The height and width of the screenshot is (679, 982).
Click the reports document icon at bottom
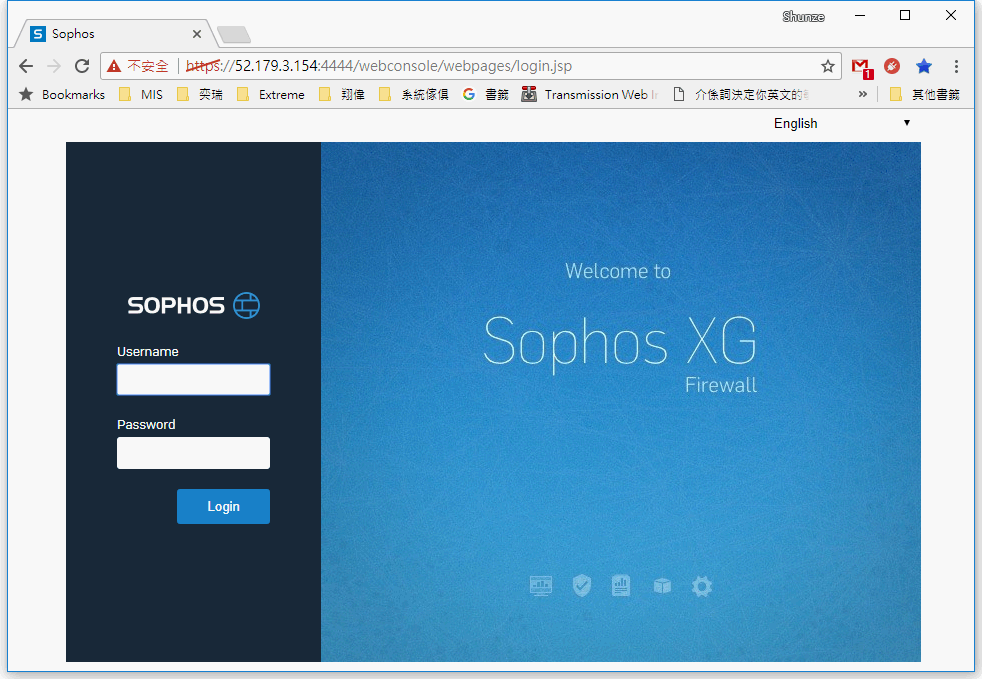click(x=621, y=586)
